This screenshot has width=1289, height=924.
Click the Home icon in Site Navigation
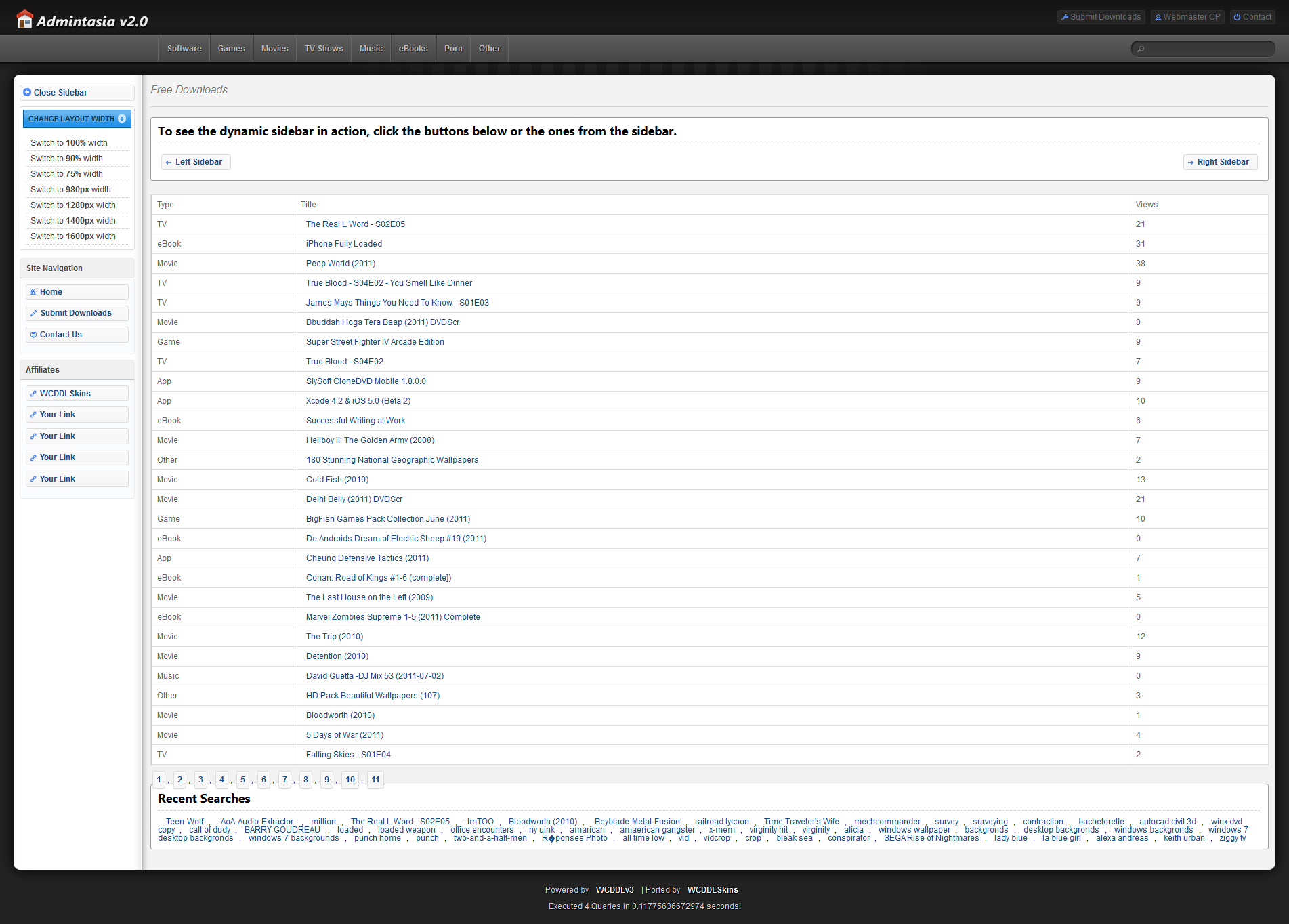point(33,292)
